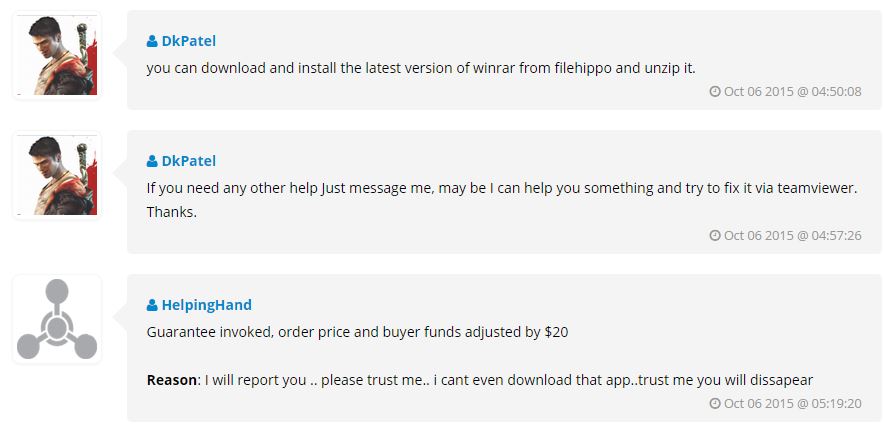
Task: Open the HelpingHand avatar image
Action: [57, 320]
